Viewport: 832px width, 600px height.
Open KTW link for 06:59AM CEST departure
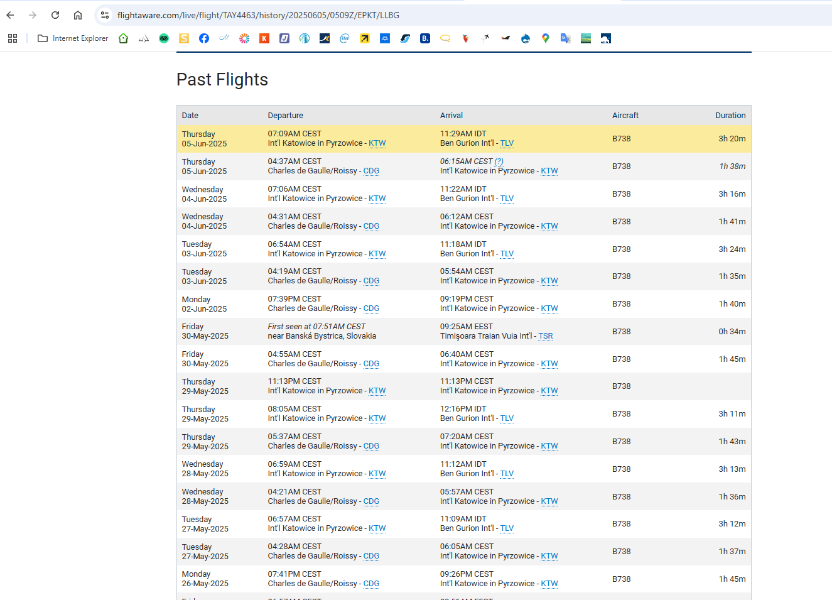tap(377, 473)
